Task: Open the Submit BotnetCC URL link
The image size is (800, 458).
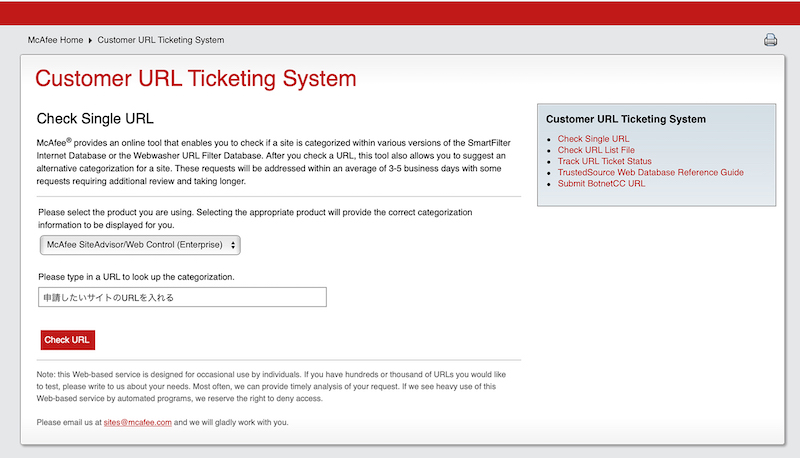Action: (601, 184)
